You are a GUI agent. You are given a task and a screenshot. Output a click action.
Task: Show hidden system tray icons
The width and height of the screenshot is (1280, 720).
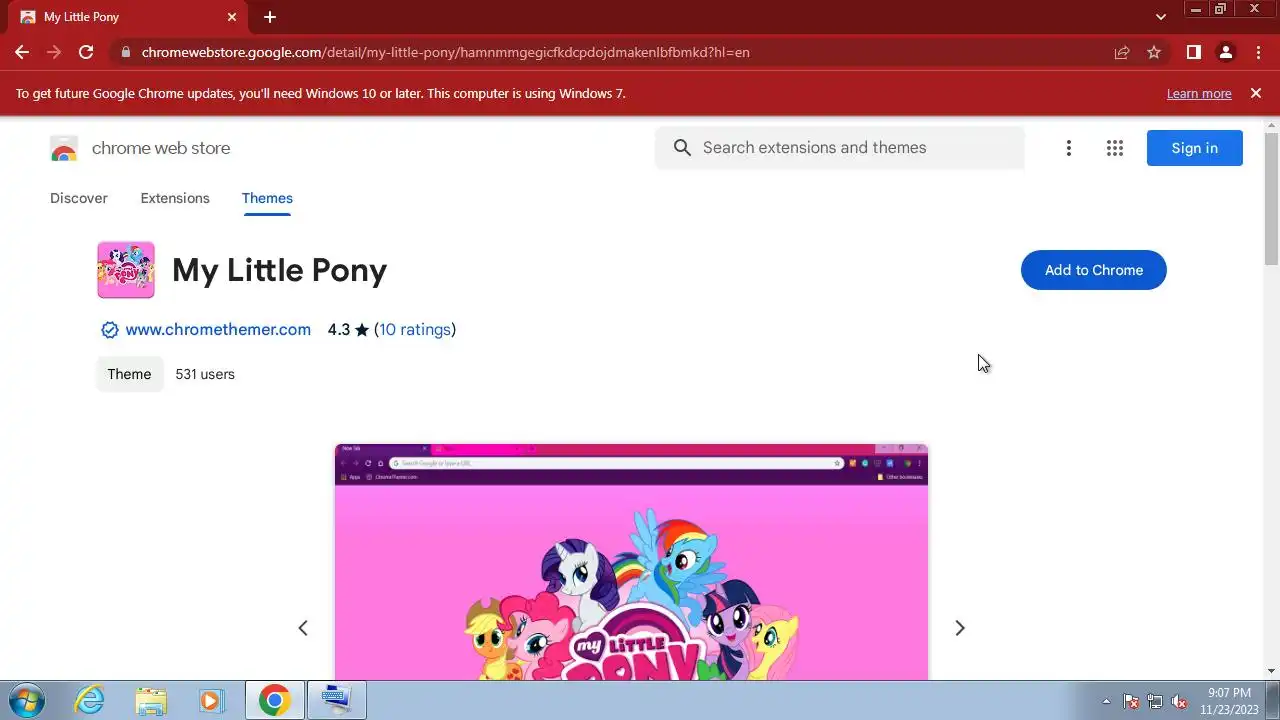click(x=1106, y=701)
